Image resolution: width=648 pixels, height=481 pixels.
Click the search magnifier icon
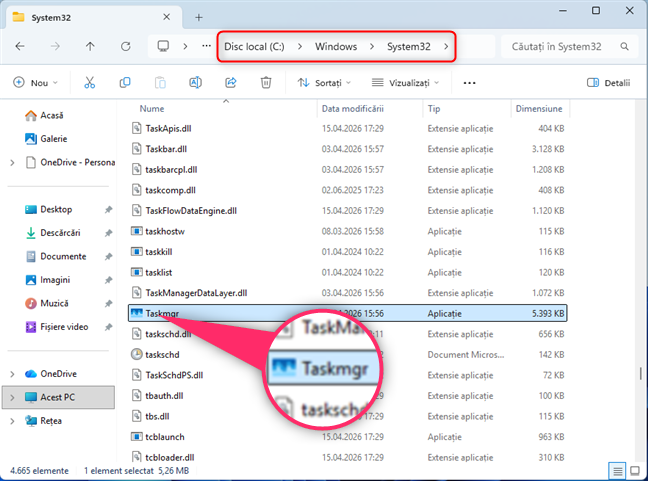coord(624,46)
